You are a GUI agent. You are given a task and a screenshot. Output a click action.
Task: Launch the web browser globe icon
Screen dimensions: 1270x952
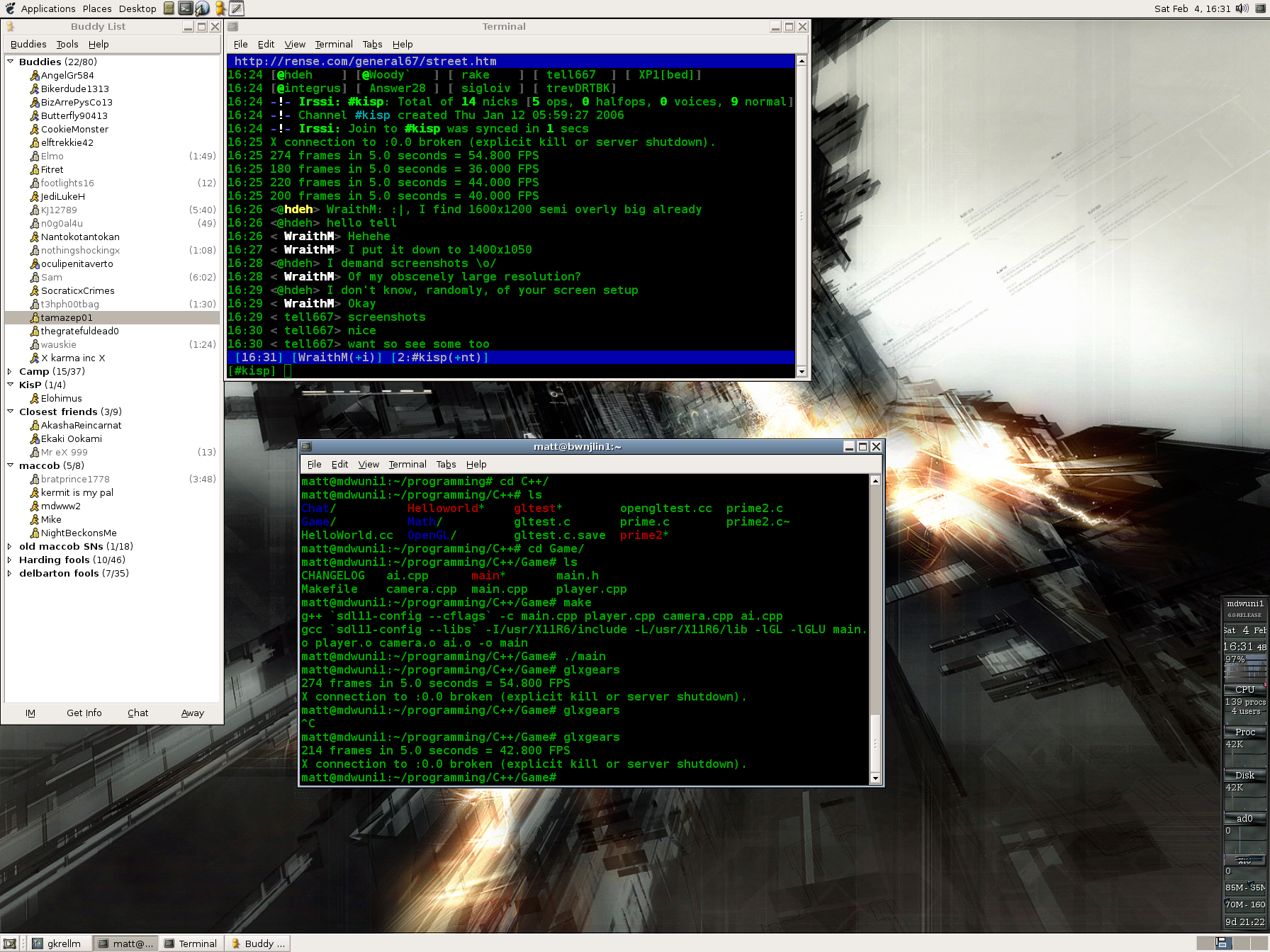click(202, 8)
